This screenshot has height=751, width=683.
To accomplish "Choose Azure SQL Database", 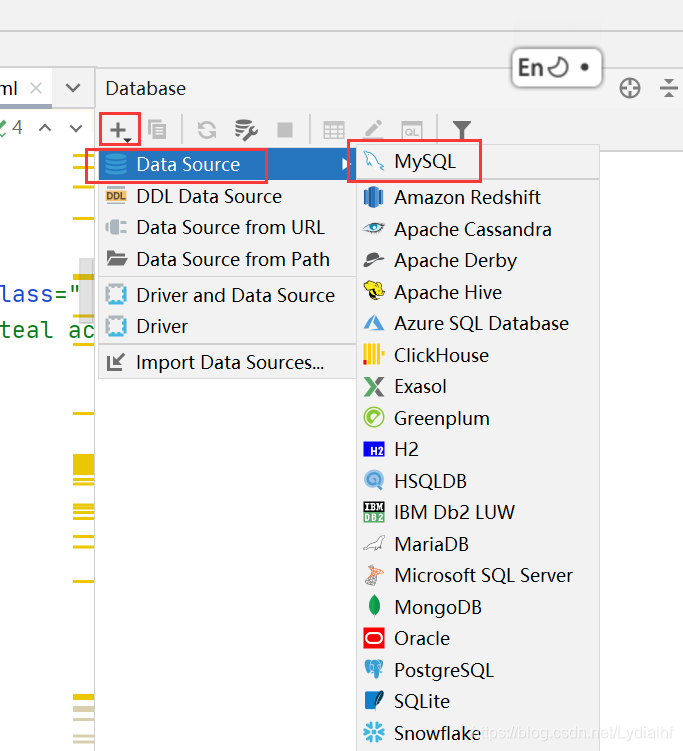I will (x=478, y=323).
